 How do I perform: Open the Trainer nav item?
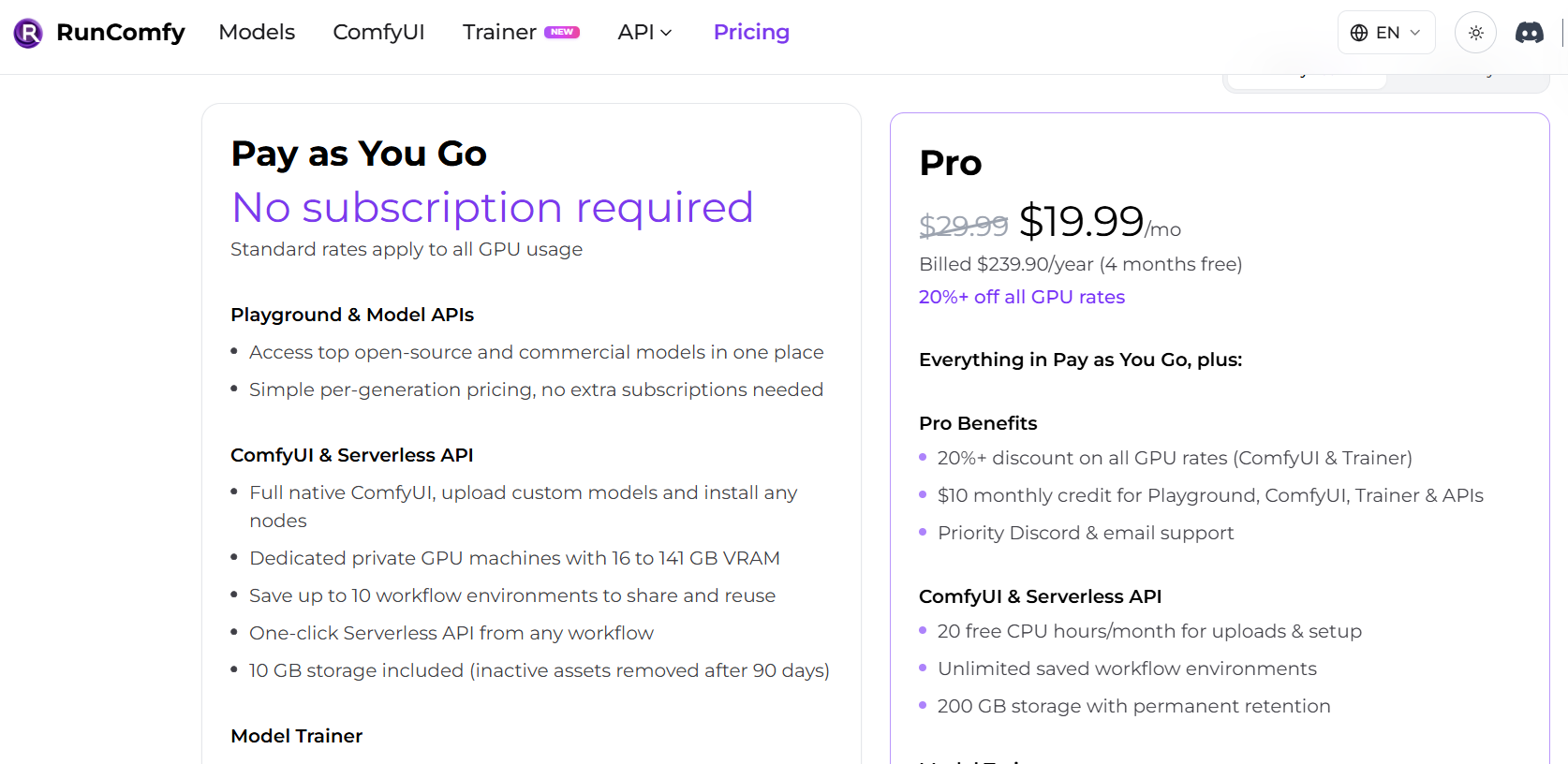click(x=498, y=33)
